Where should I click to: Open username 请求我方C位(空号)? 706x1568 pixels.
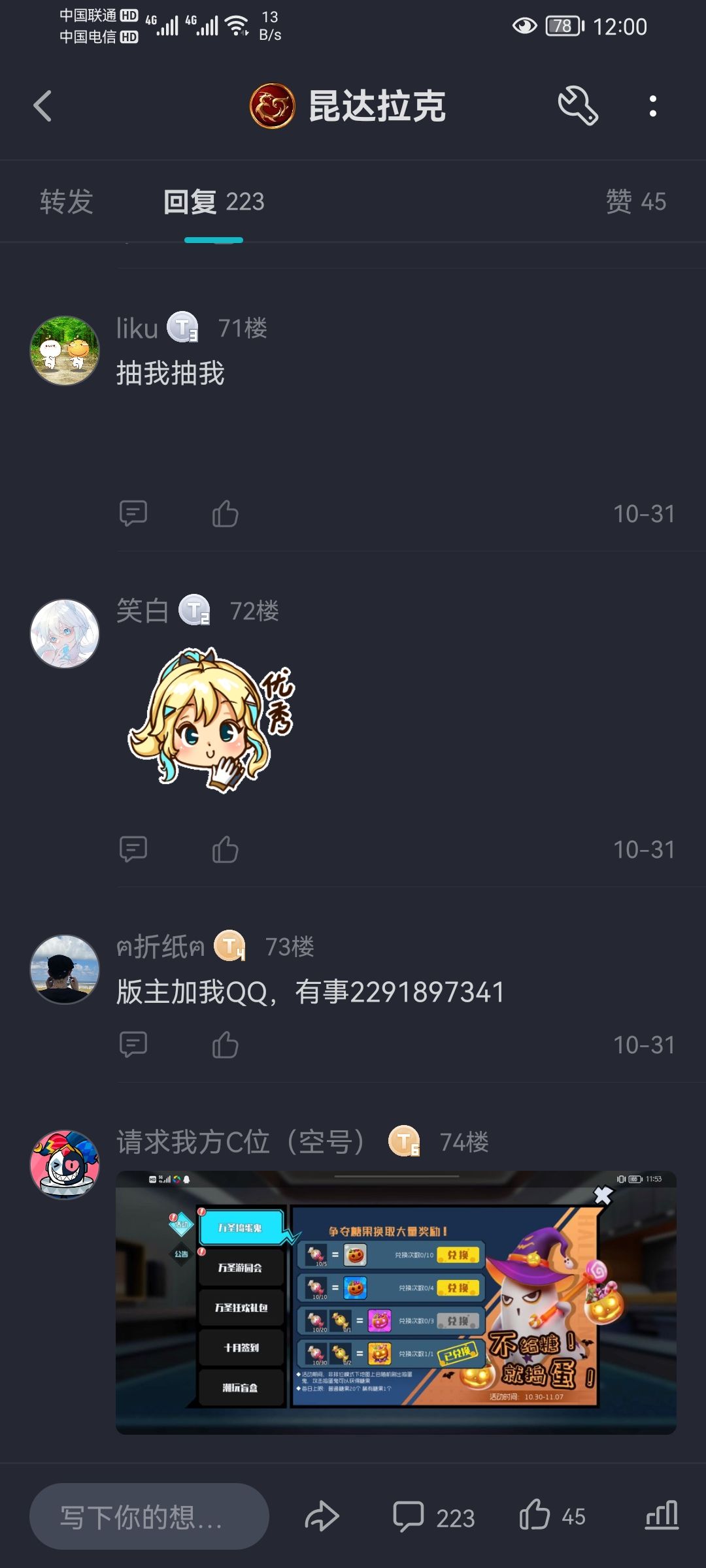pos(241,1142)
